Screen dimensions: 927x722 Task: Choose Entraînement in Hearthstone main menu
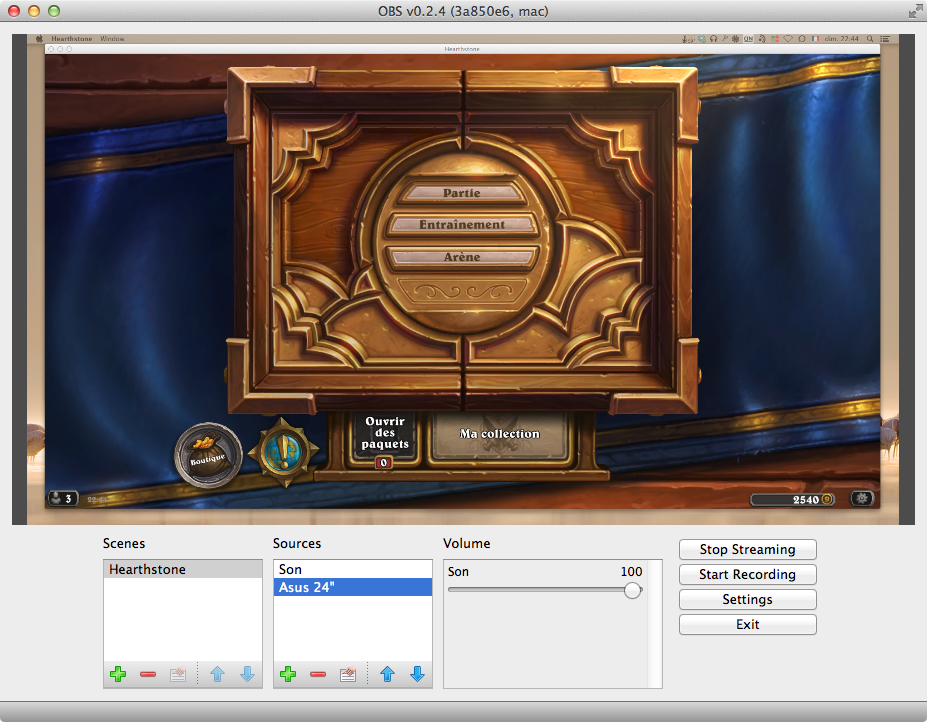(x=462, y=225)
